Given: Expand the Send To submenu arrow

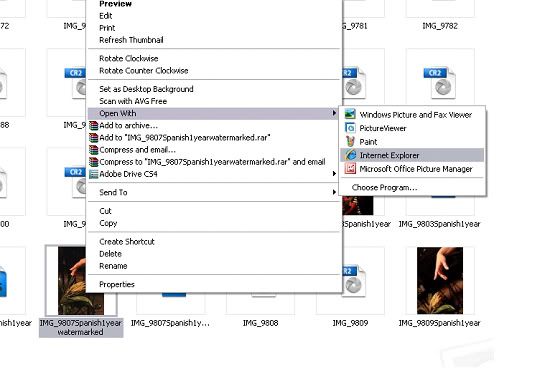Looking at the screenshot, I should coord(334,192).
